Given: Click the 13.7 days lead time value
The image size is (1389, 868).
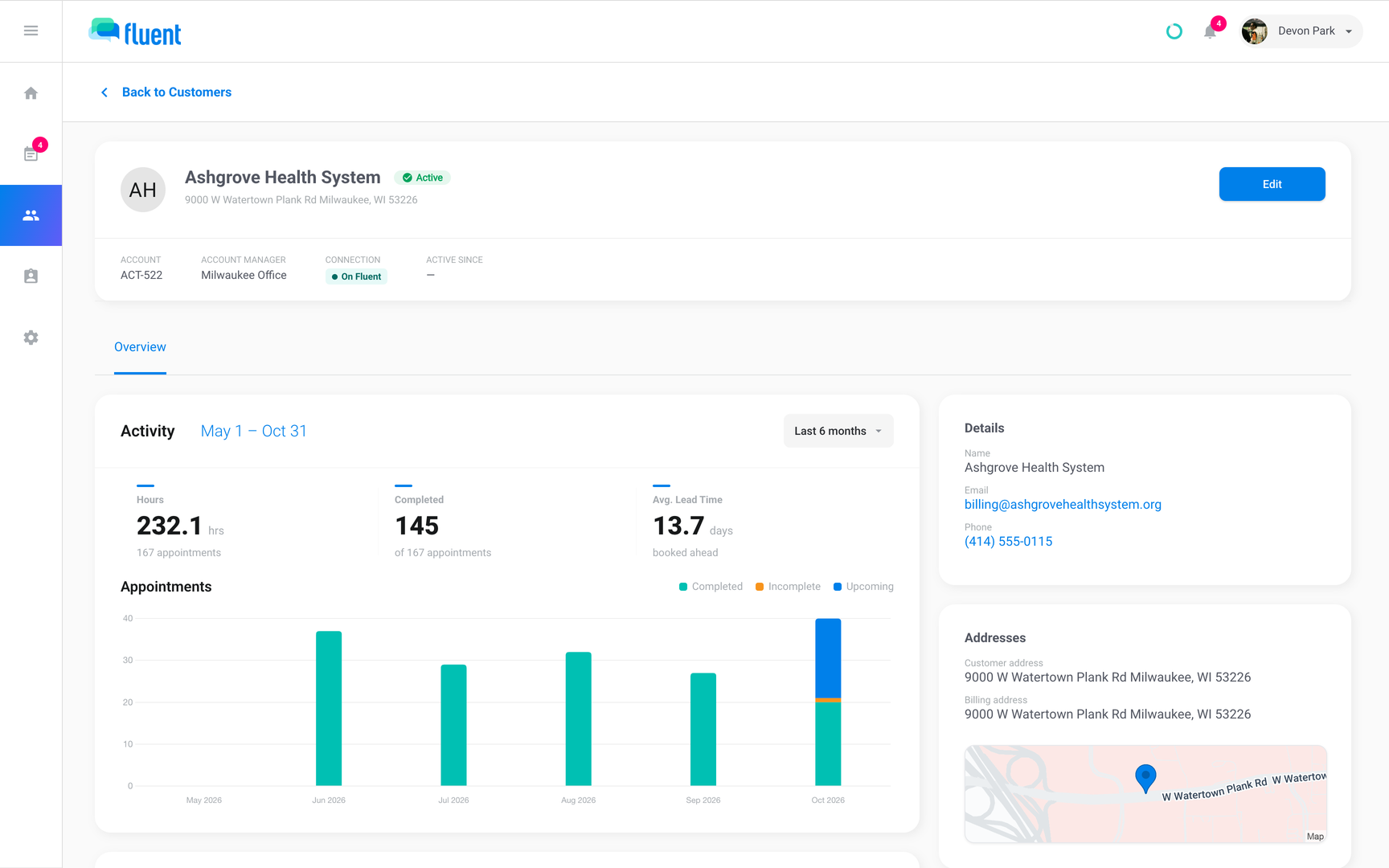Looking at the screenshot, I should 678,526.
